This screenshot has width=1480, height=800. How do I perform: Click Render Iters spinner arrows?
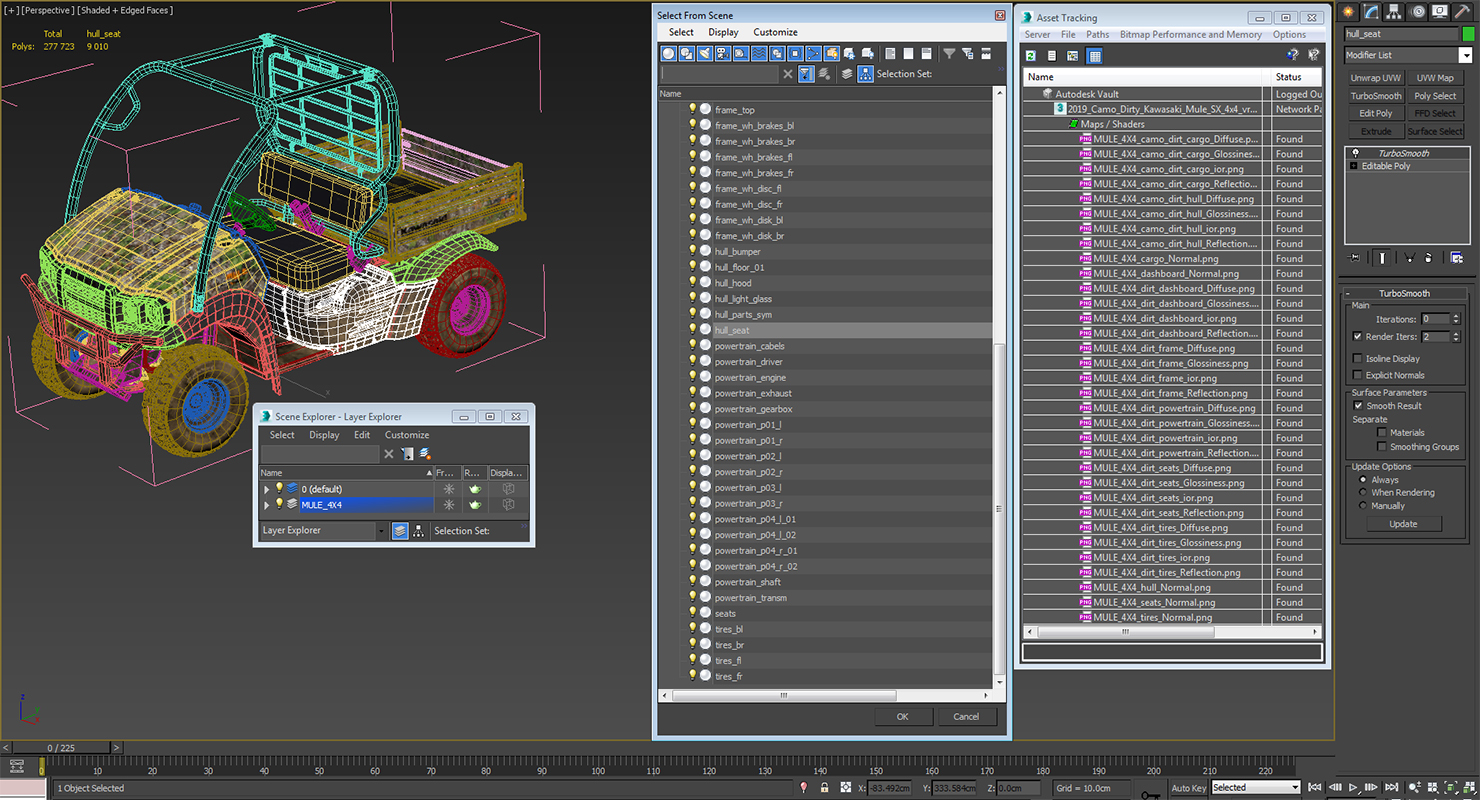click(1455, 336)
